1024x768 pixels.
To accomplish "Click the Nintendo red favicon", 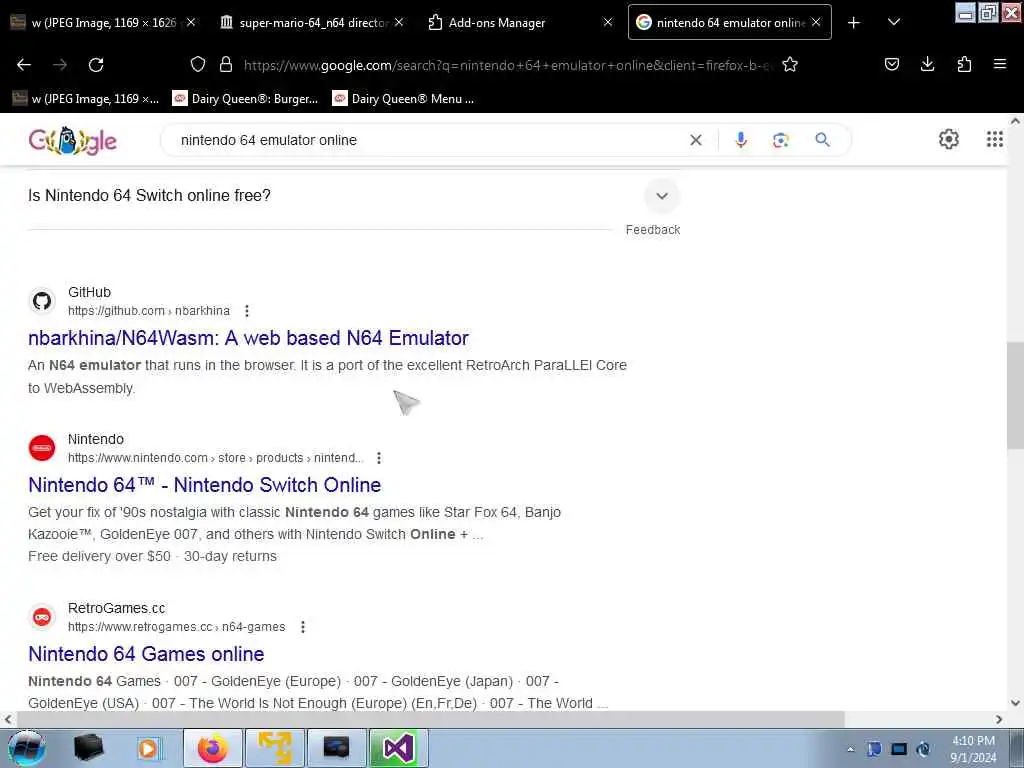I will point(42,448).
